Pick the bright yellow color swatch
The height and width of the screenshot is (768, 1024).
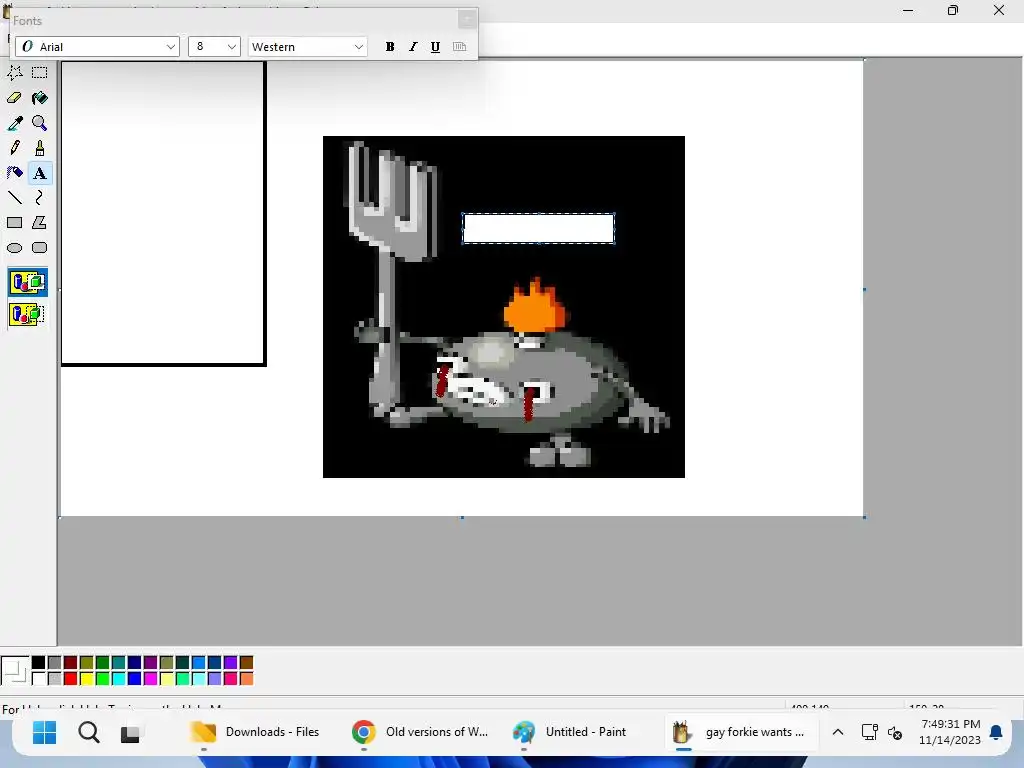click(86, 679)
